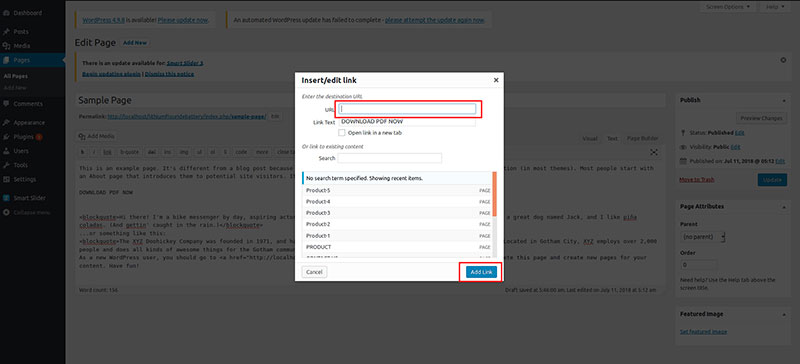Click the Add Link button
The image size is (800, 364).
point(481,272)
